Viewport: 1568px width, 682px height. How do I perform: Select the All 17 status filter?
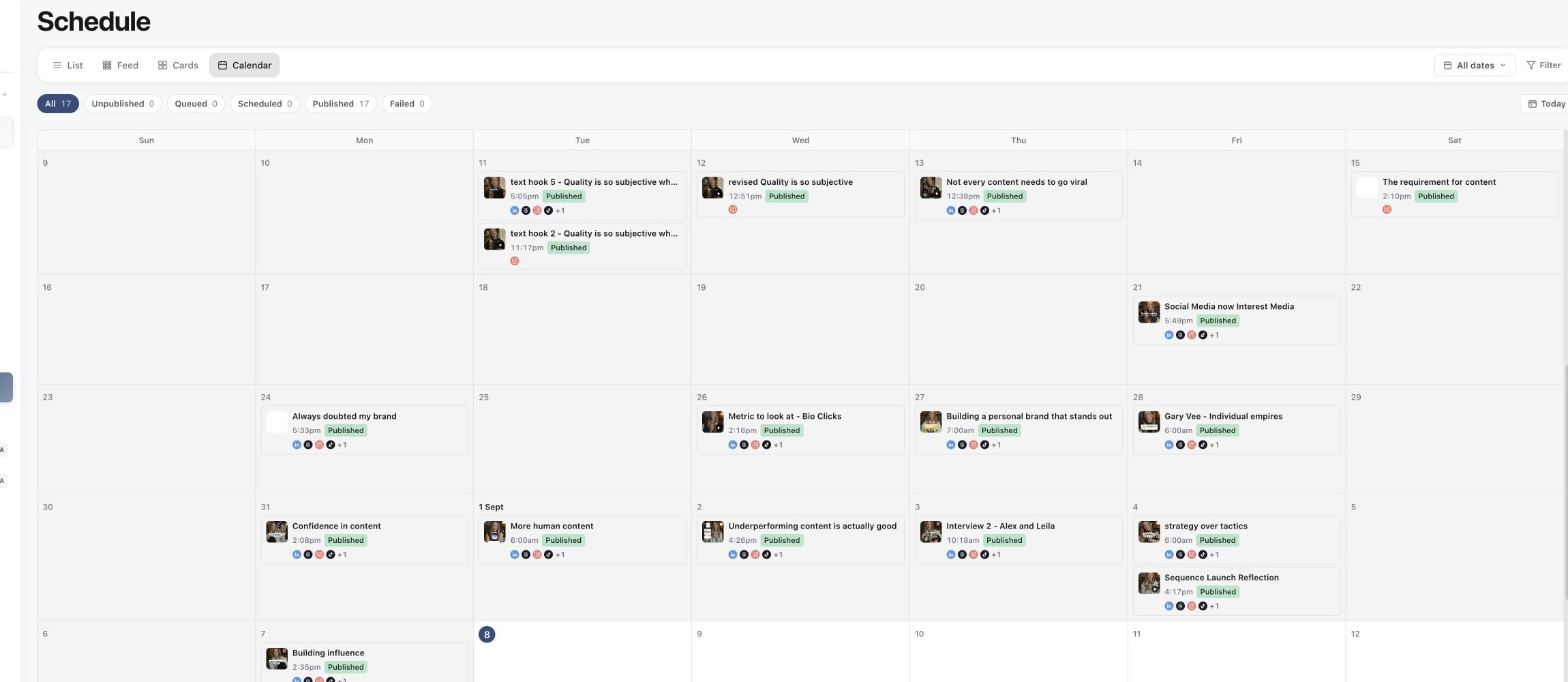coord(58,104)
